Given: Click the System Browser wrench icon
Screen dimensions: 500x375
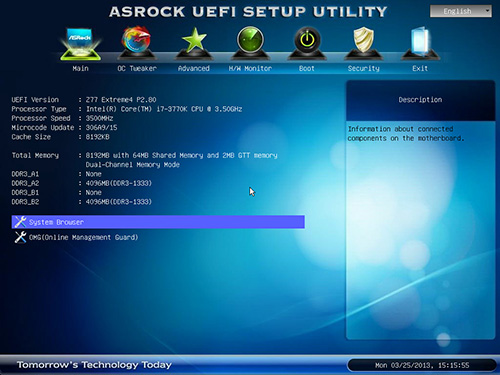Looking at the screenshot, I should tap(20, 222).
